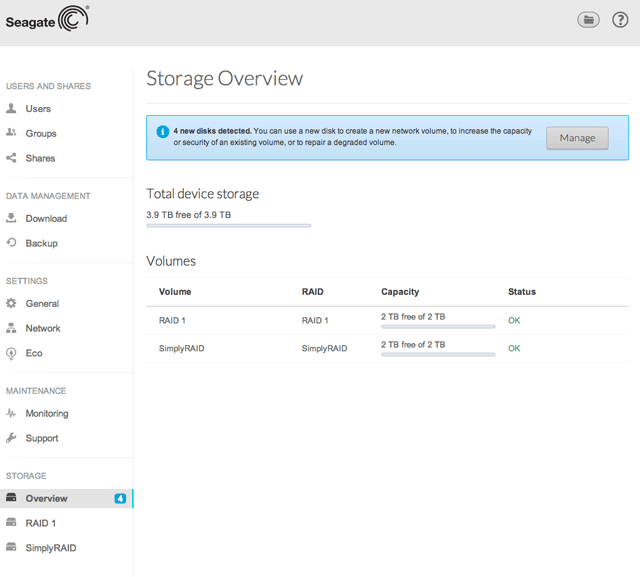Click the Support wrench icon
This screenshot has height=577, width=640.
click(12, 438)
